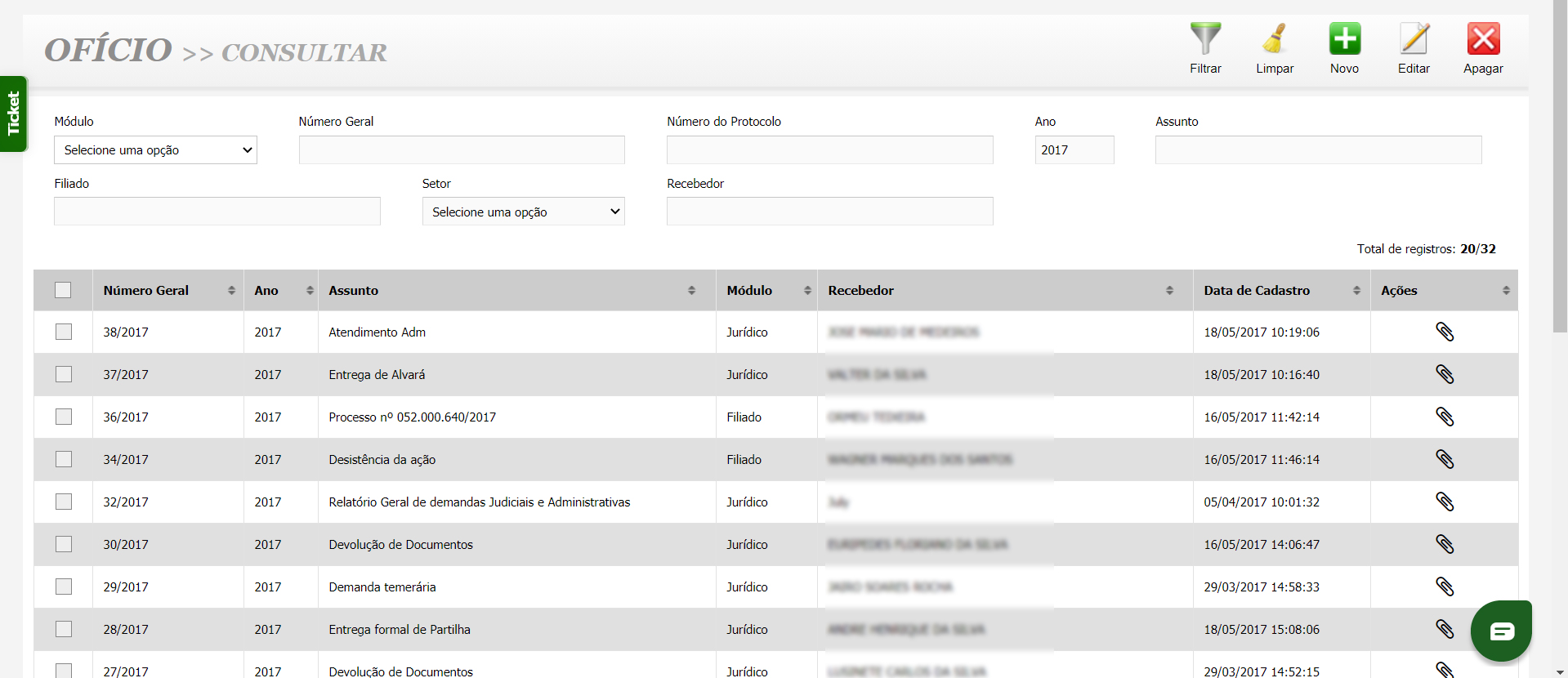Viewport: 1568px width, 678px height.
Task: Open attachment clip for ofício 30/2017
Action: click(x=1445, y=544)
